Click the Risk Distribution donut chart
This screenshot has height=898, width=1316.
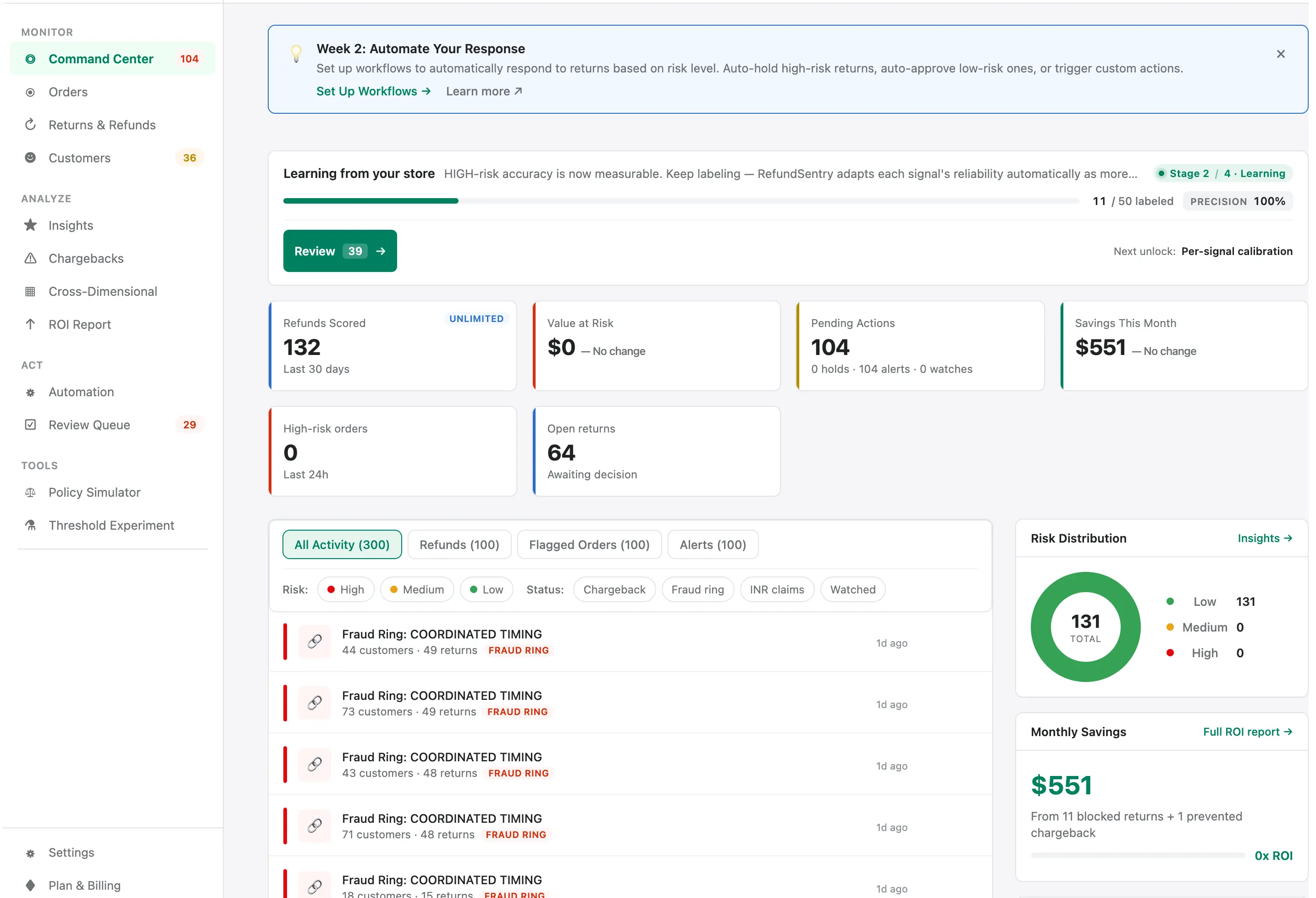tap(1085, 627)
